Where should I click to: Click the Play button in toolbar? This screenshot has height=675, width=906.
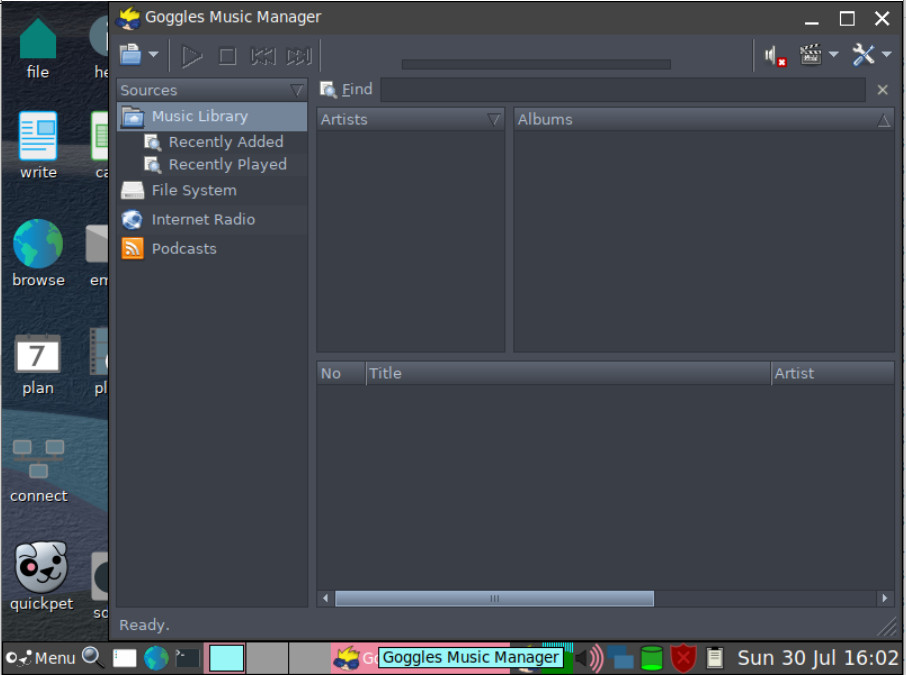tap(191, 56)
